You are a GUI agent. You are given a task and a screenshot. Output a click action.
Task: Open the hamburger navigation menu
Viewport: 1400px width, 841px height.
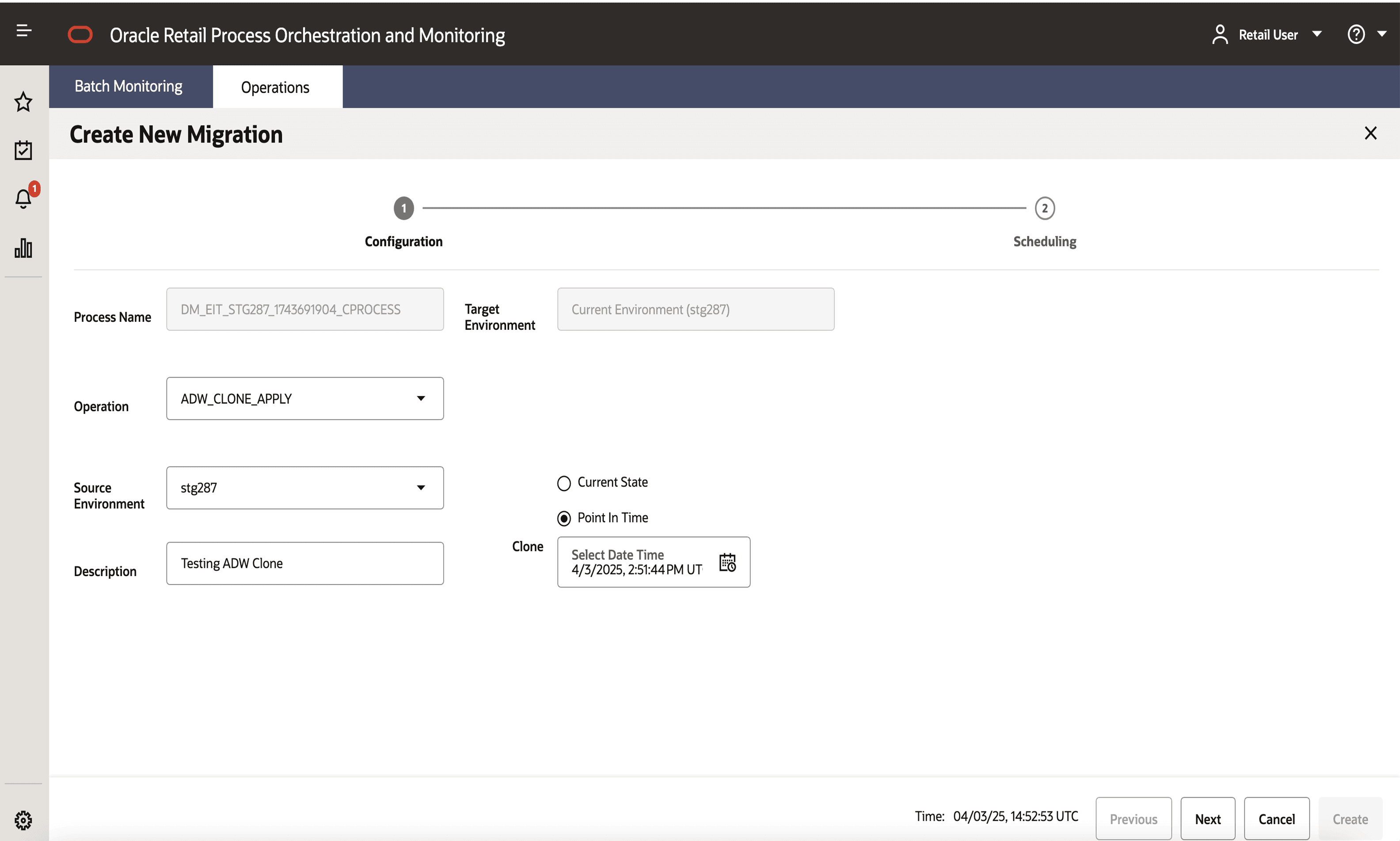(23, 31)
